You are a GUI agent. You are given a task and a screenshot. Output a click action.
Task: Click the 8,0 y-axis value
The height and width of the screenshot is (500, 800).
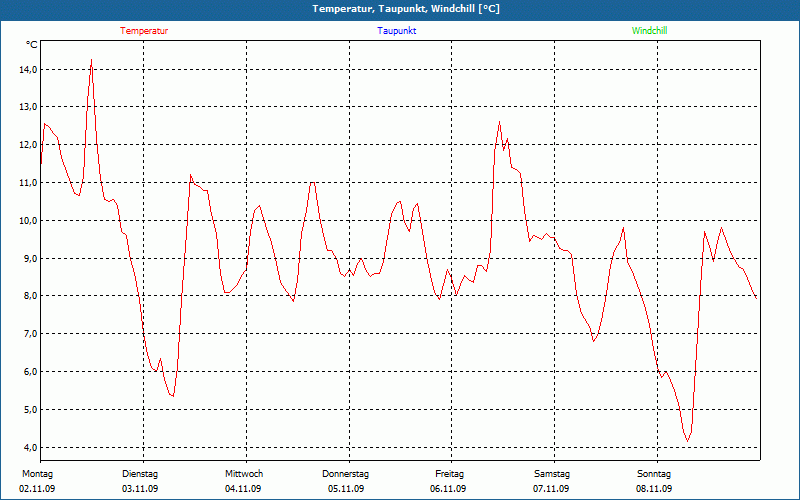tap(31, 296)
